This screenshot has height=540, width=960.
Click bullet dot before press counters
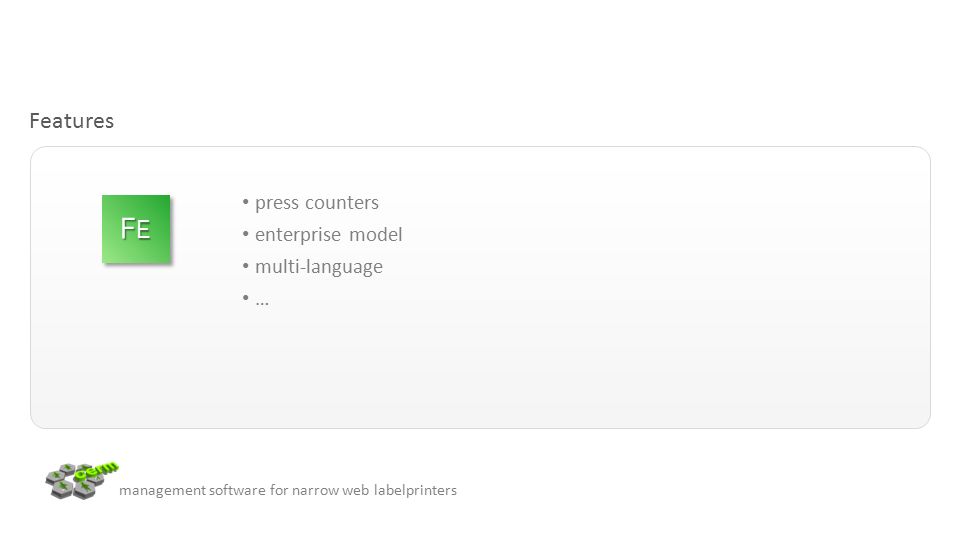(x=246, y=201)
